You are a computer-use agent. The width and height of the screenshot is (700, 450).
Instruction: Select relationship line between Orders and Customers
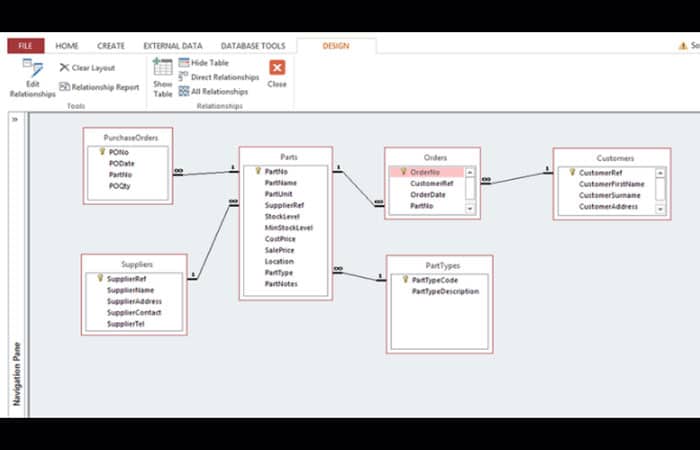pos(517,178)
